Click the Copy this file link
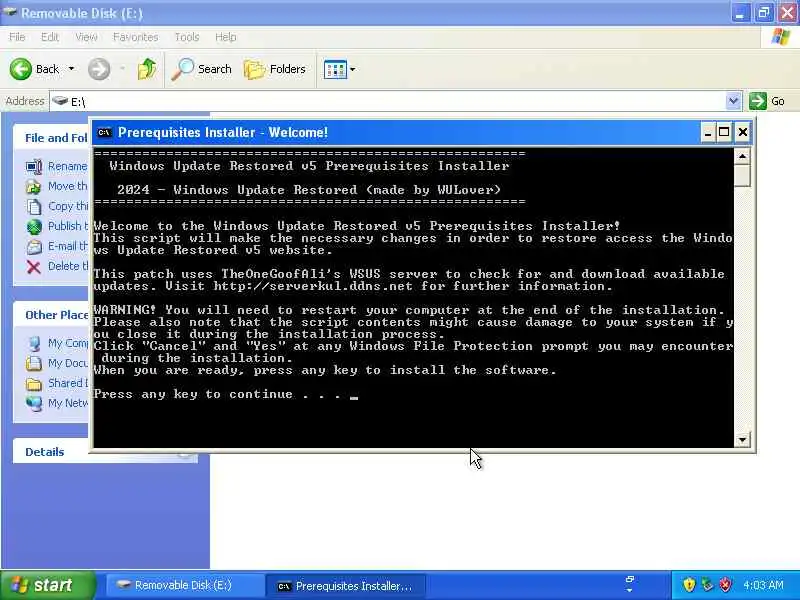 tap(67, 206)
